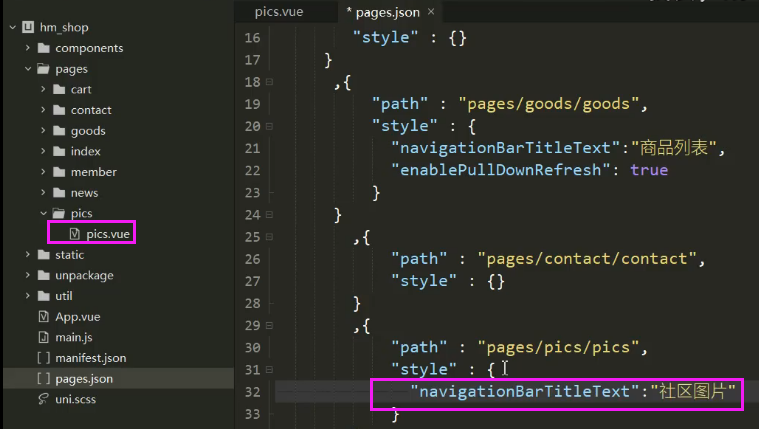Collapse the pics folder chevron
Image resolution: width=759 pixels, height=429 pixels.
pyautogui.click(x=43, y=213)
